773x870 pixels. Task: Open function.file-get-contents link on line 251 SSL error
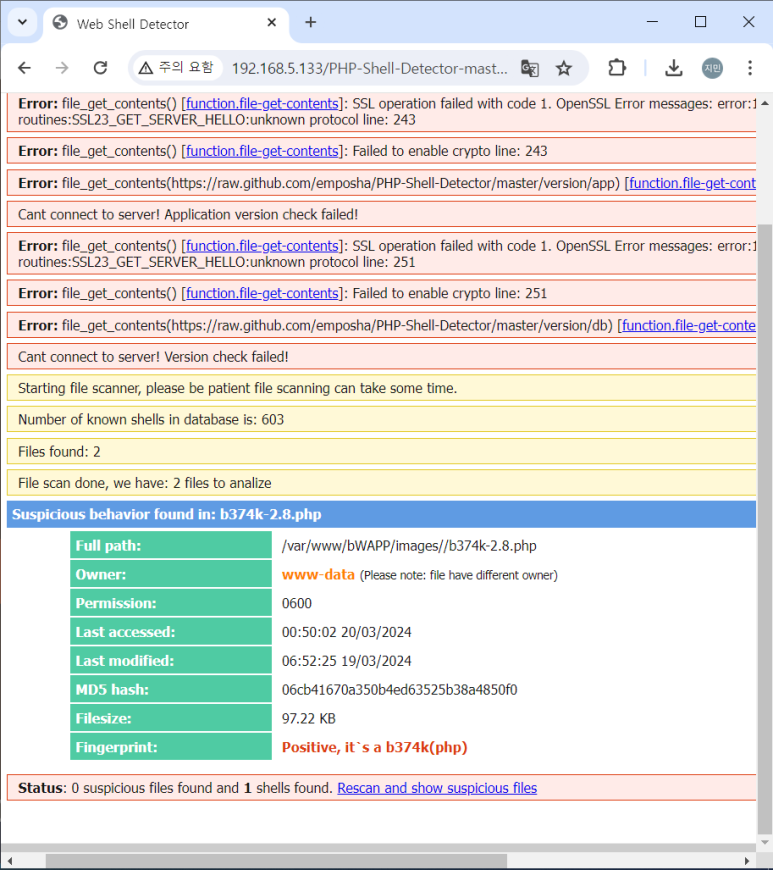[262, 246]
